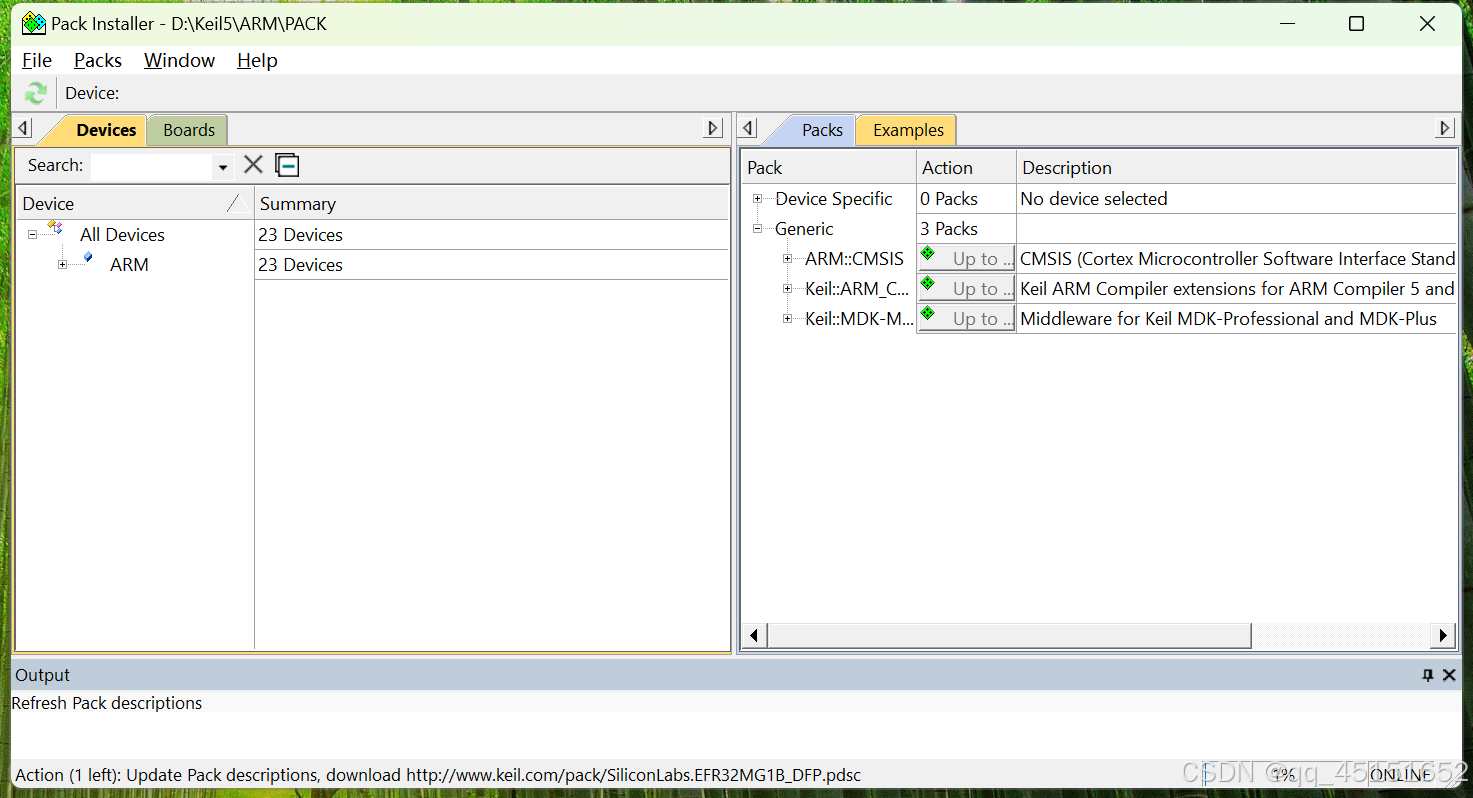
Task: Expand the Keil::MDK-M... pack node
Action: (788, 319)
